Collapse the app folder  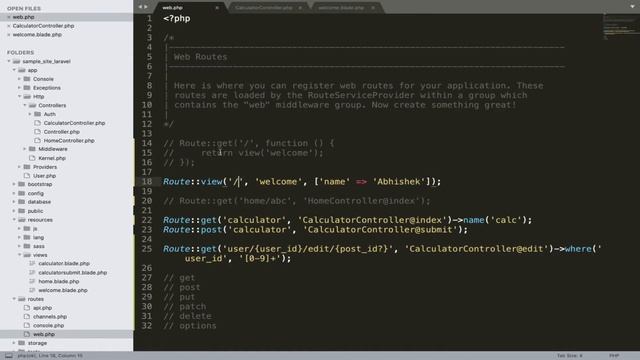[x=14, y=70]
